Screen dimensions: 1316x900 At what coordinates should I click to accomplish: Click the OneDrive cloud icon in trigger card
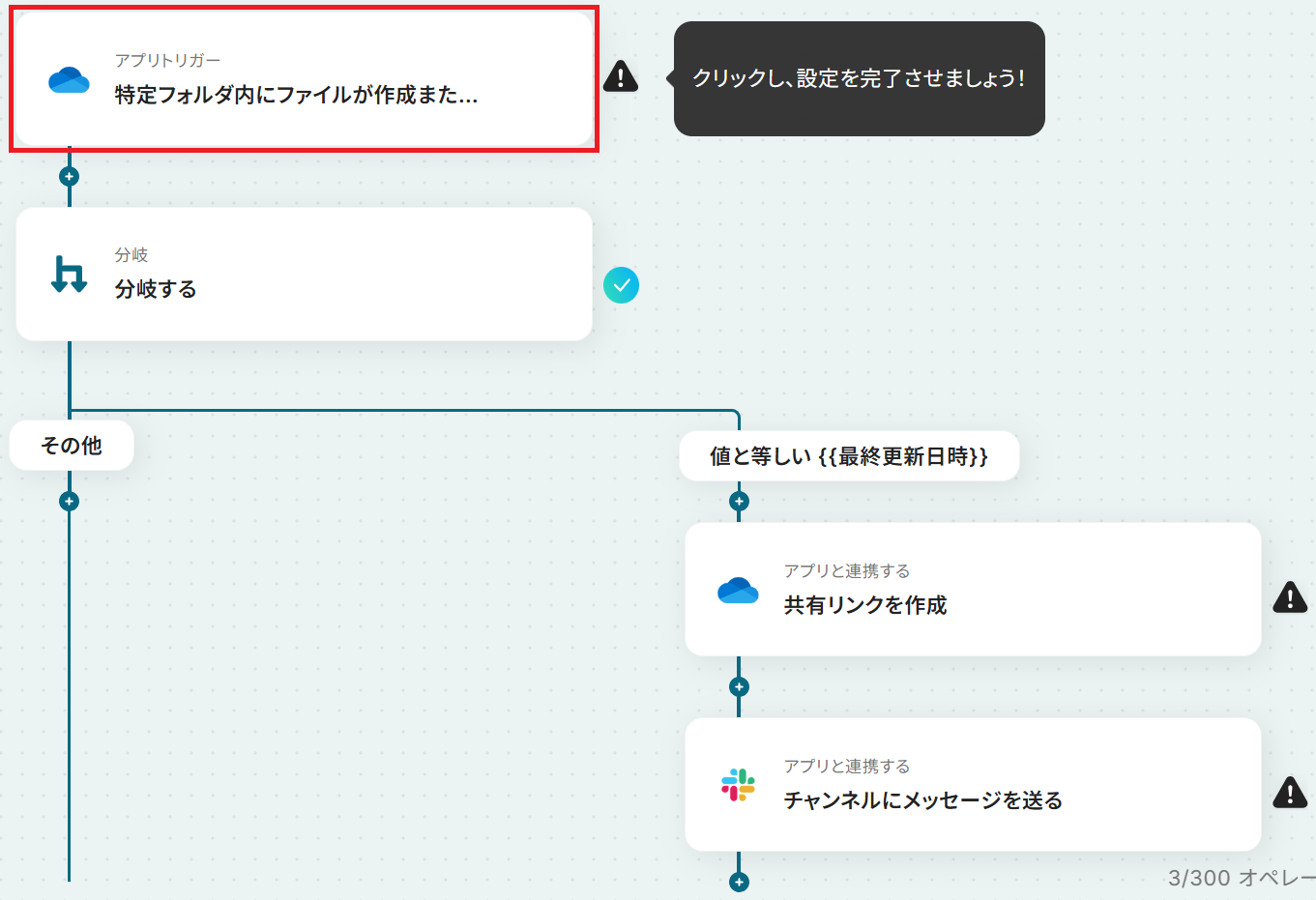[69, 80]
